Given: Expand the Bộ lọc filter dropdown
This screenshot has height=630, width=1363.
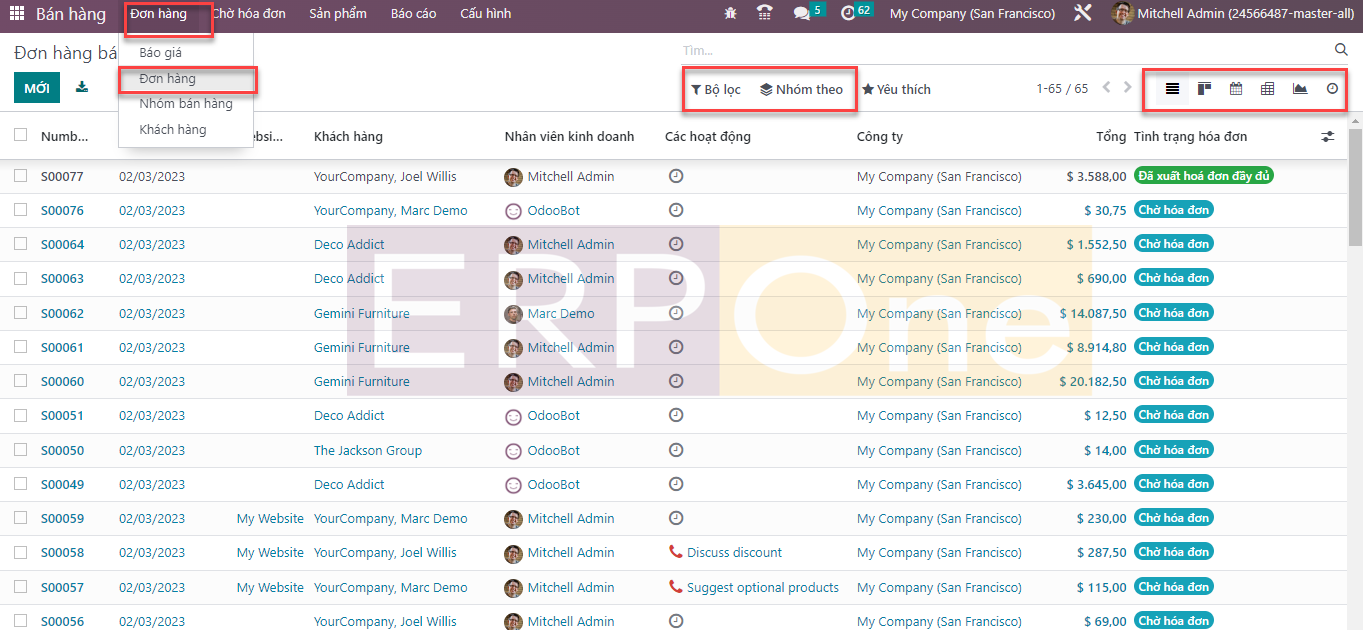Looking at the screenshot, I should [x=716, y=89].
